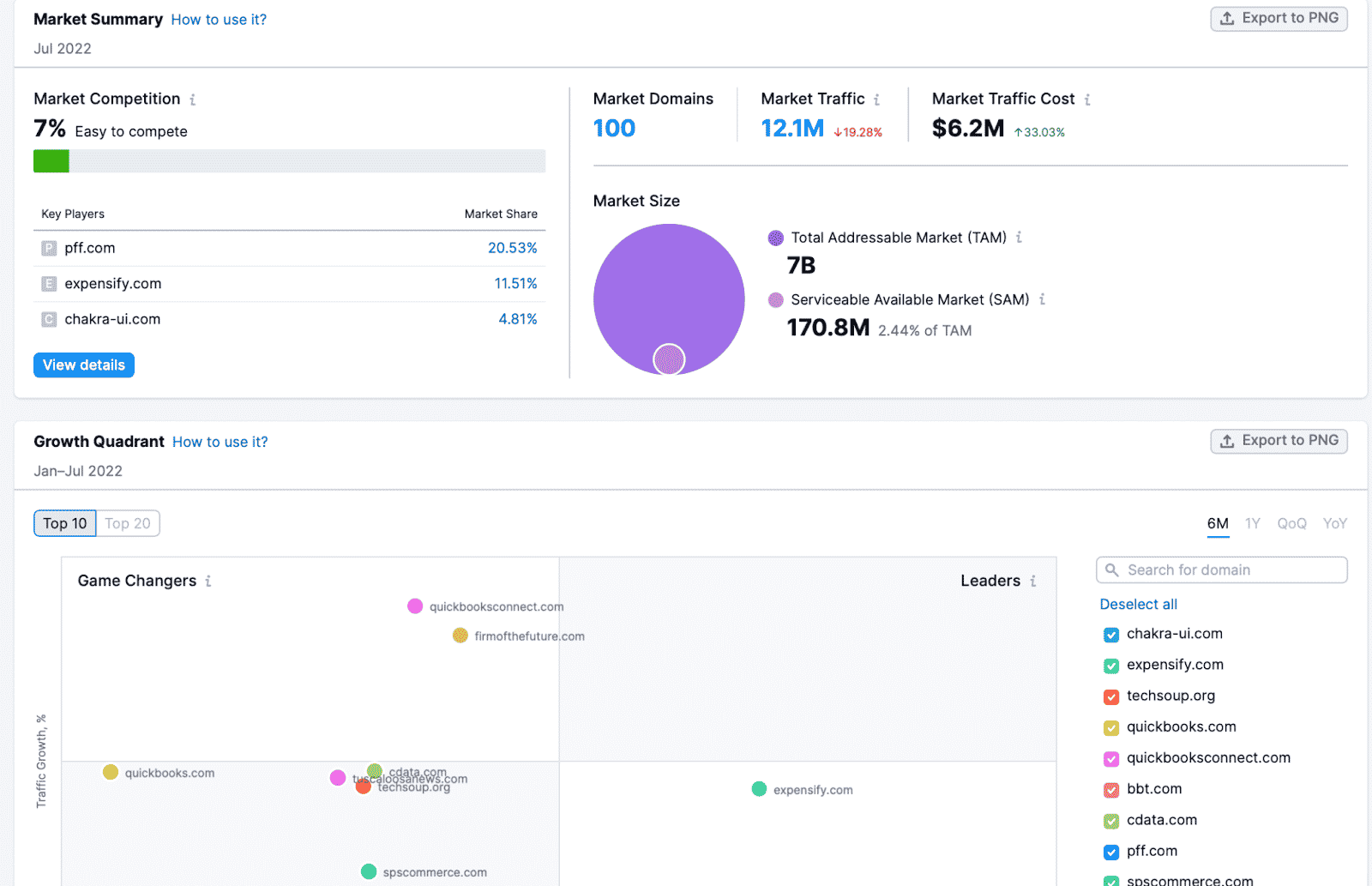
Task: Click the search magnifier icon in domain search
Action: click(1112, 570)
